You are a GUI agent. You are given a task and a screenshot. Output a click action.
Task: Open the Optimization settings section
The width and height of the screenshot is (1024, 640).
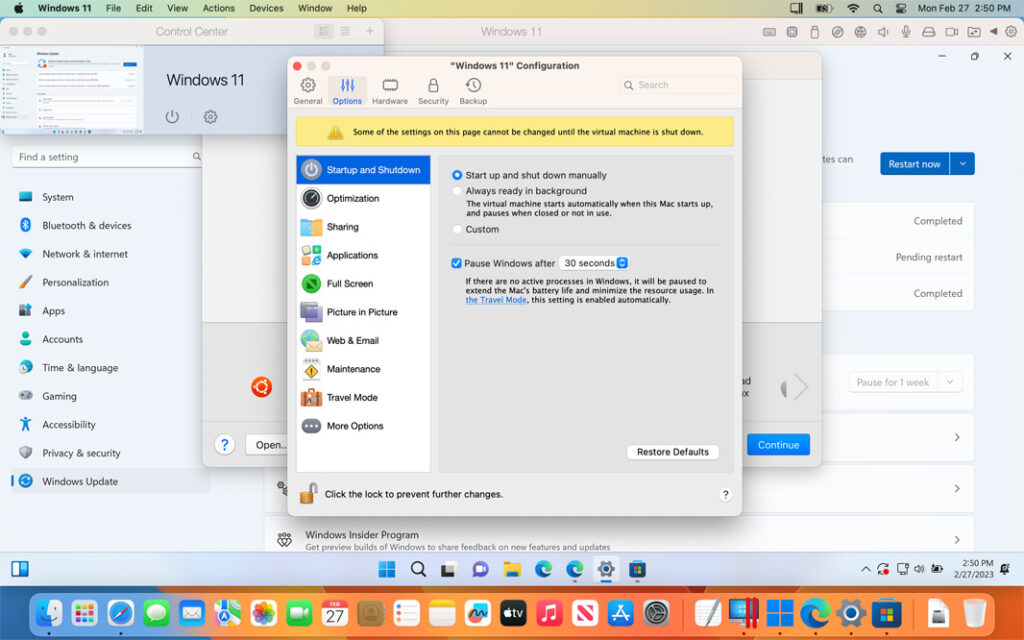[x=352, y=198]
